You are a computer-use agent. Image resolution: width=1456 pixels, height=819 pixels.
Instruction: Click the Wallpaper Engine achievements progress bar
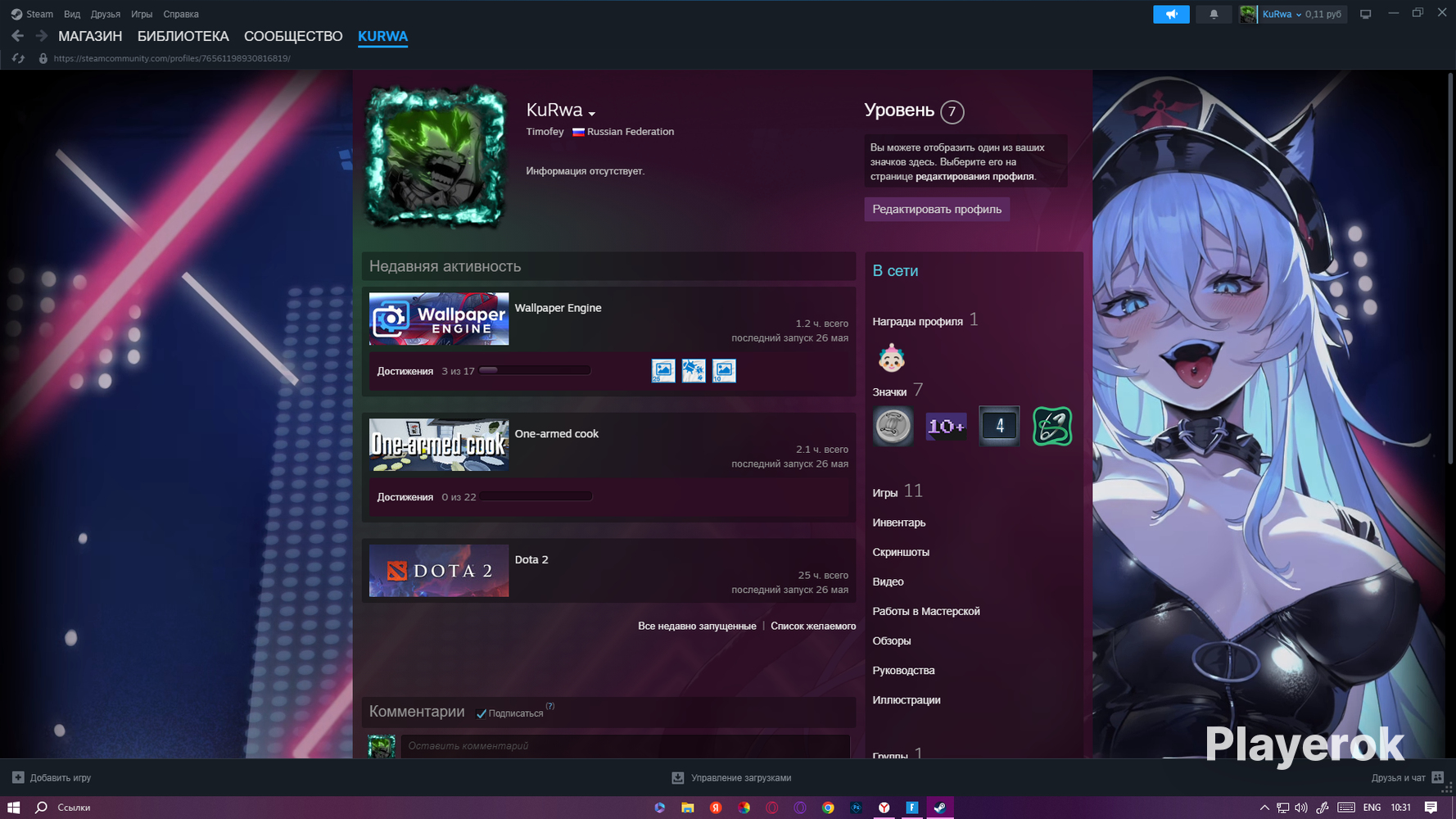coord(535,370)
